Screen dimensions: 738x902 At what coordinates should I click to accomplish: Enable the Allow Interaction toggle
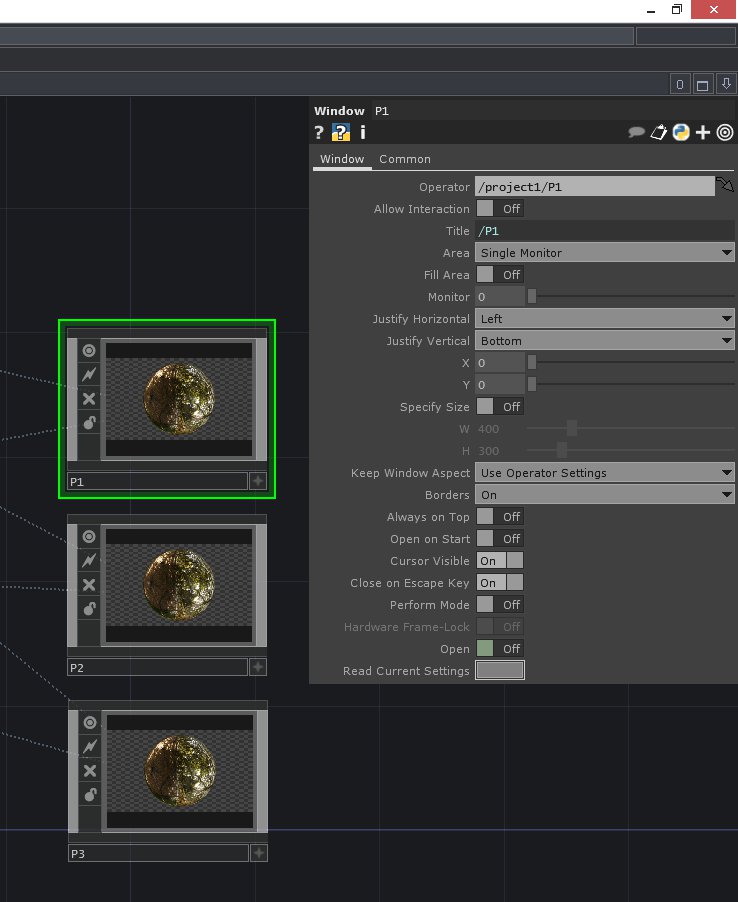tap(499, 209)
